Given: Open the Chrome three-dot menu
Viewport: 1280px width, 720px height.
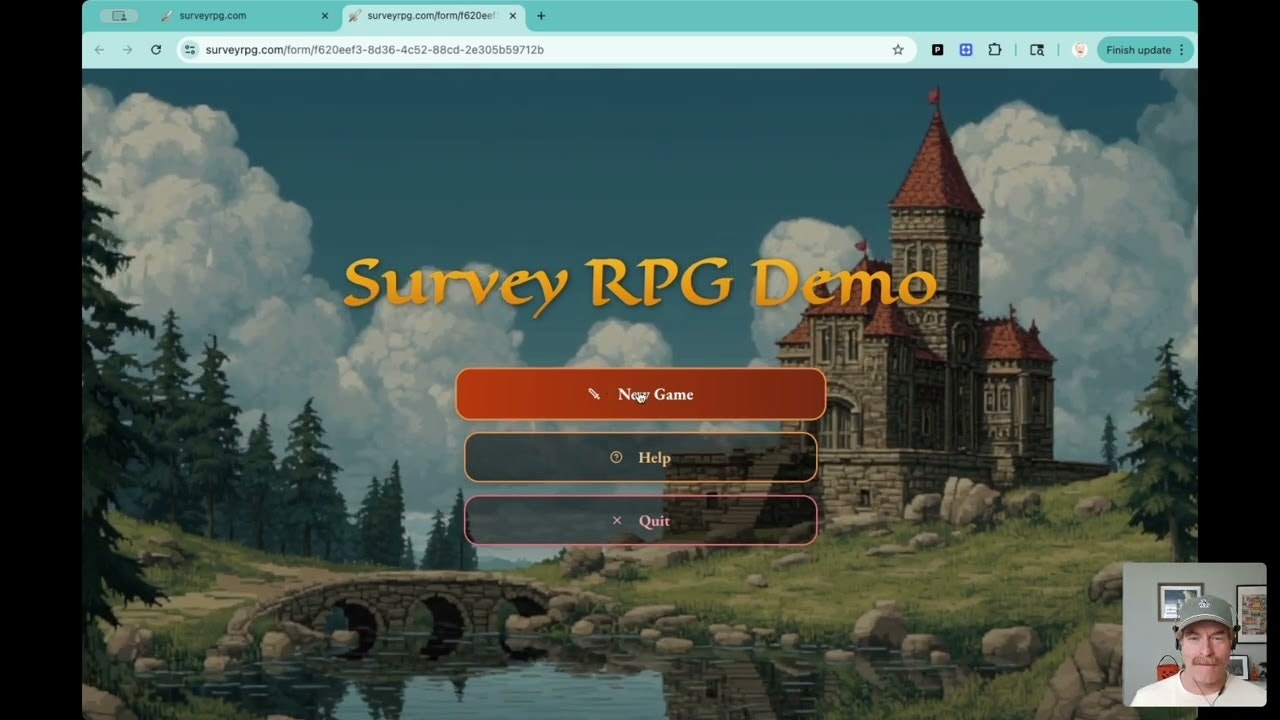Looking at the screenshot, I should point(1181,49).
